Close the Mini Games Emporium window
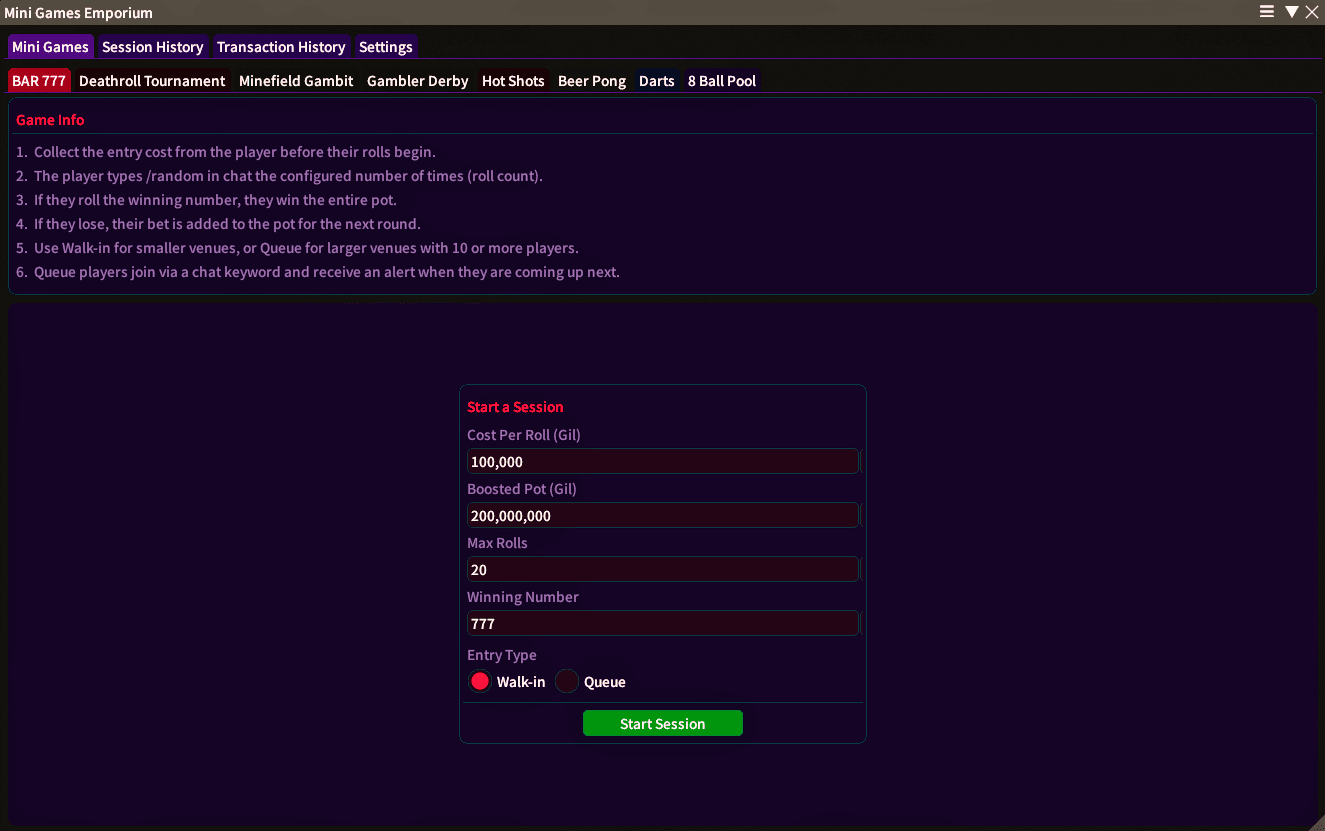The width and height of the screenshot is (1325, 831). [1312, 12]
